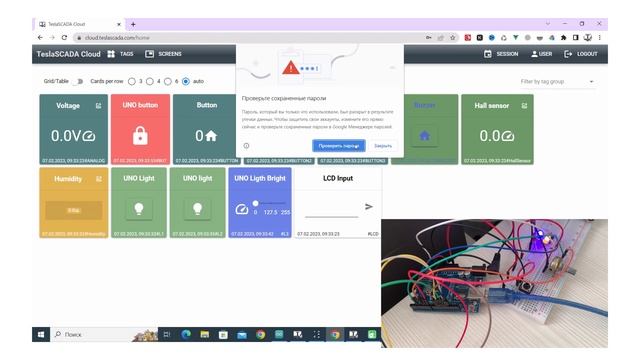Select 6 cards per row
Viewport: 640px width, 360px height.
[168, 81]
